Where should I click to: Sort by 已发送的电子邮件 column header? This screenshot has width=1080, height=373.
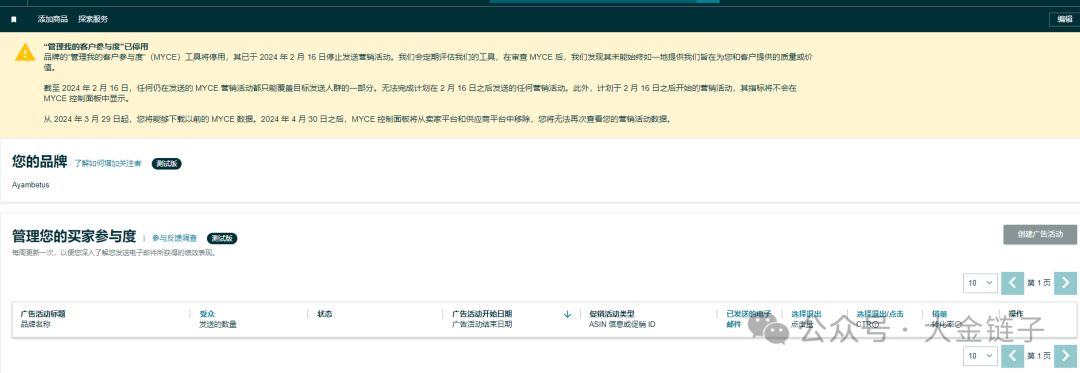(749, 319)
